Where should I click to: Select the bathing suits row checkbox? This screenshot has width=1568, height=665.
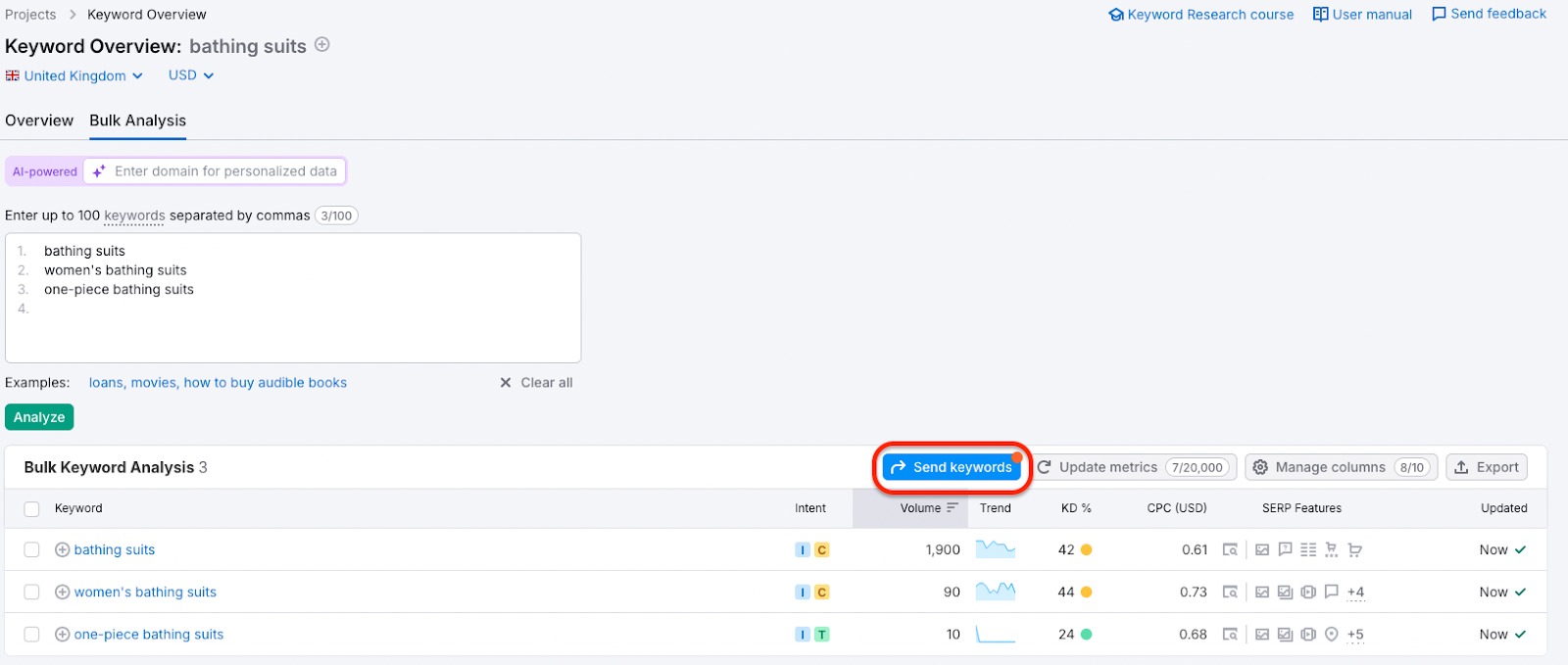tap(32, 550)
